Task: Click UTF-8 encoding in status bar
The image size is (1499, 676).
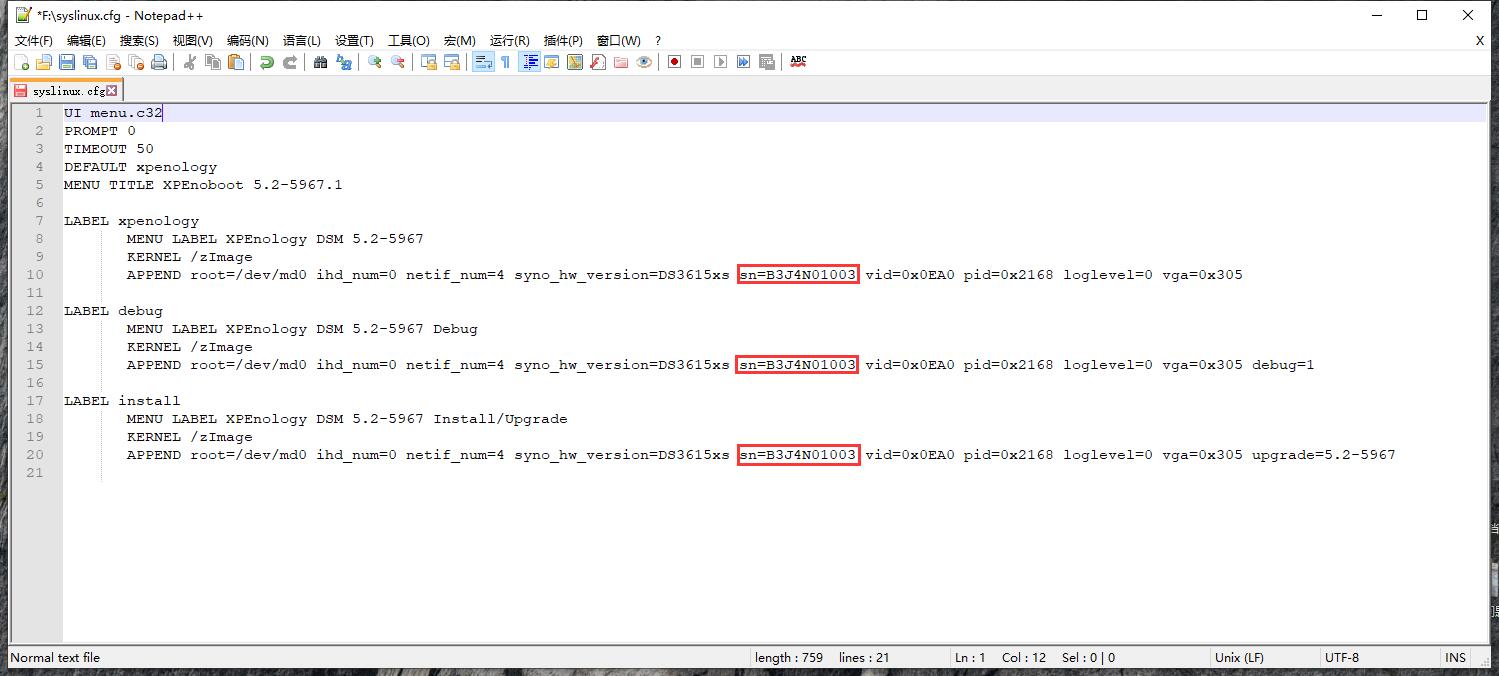Action: click(x=1342, y=658)
